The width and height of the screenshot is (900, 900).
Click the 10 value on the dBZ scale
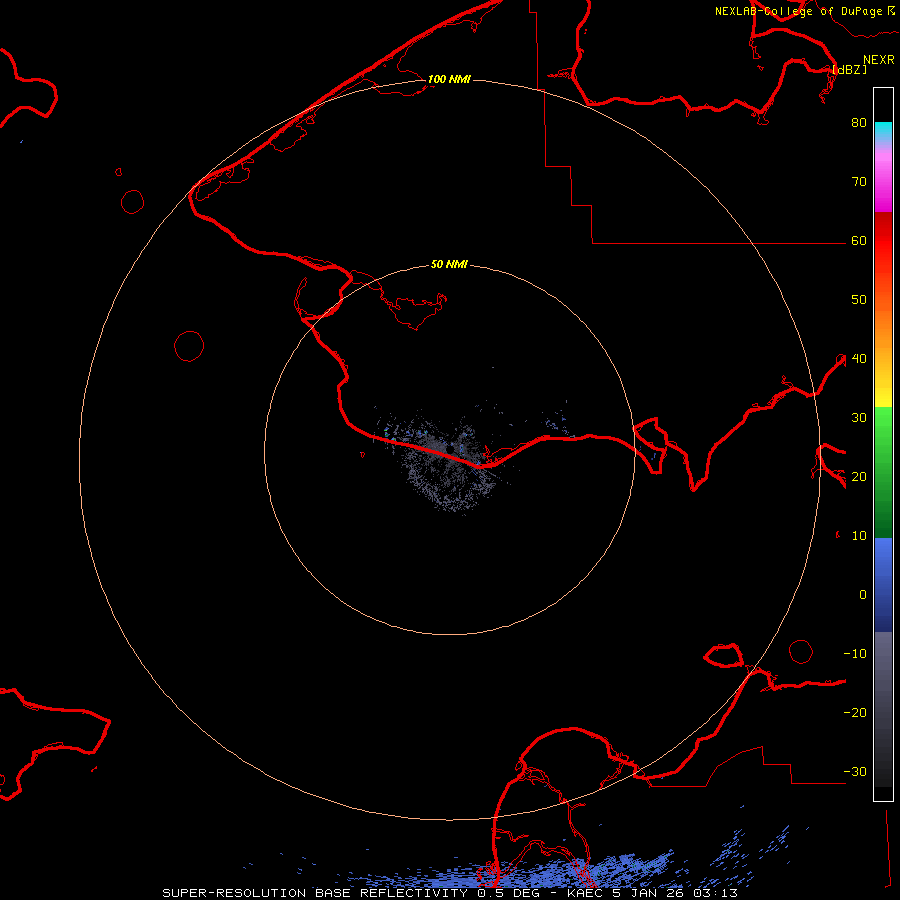click(x=859, y=536)
